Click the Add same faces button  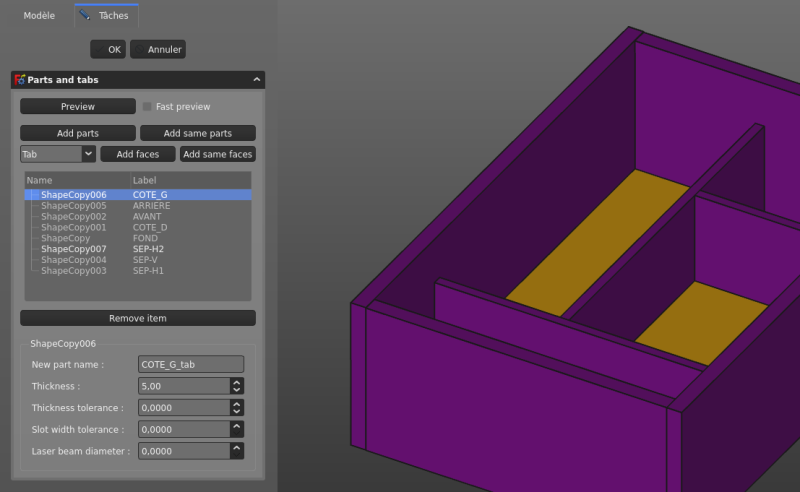point(217,154)
